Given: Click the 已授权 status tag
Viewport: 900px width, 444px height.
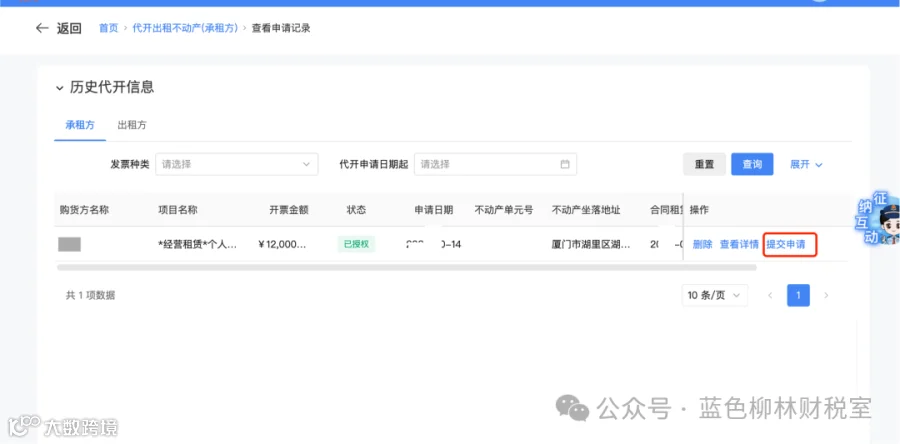Looking at the screenshot, I should click(x=356, y=244).
